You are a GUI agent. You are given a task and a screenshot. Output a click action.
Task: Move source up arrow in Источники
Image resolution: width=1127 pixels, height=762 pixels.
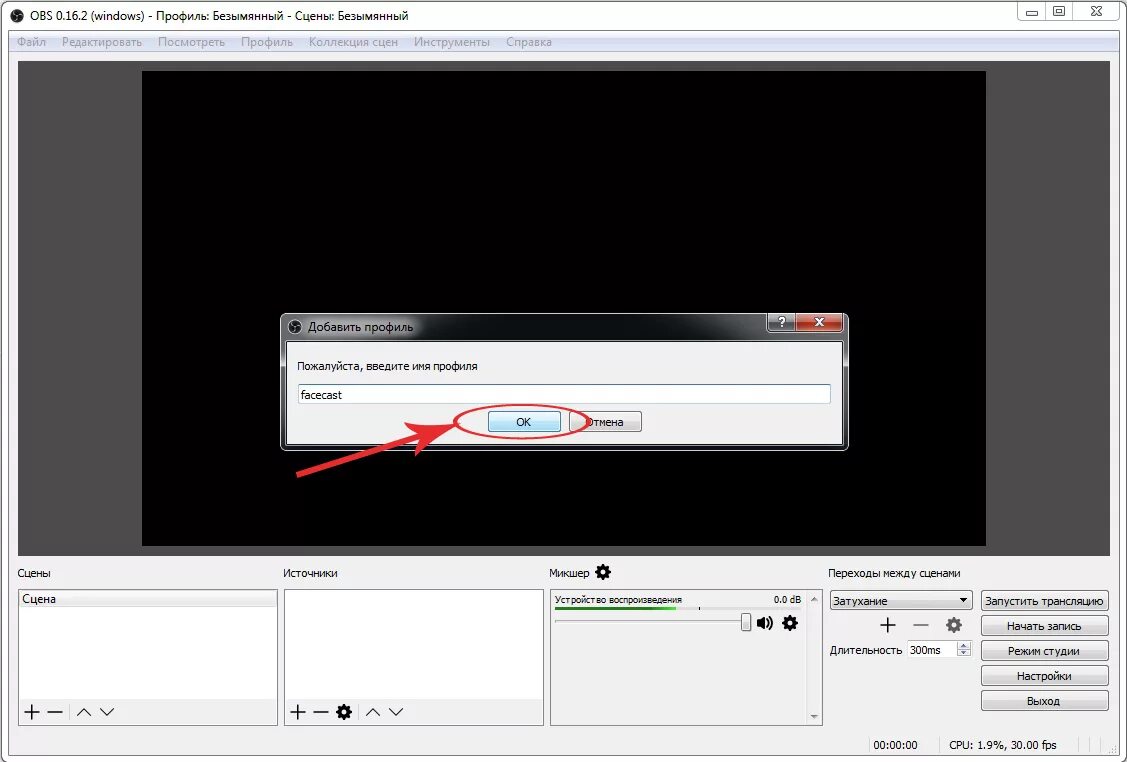pyautogui.click(x=372, y=712)
